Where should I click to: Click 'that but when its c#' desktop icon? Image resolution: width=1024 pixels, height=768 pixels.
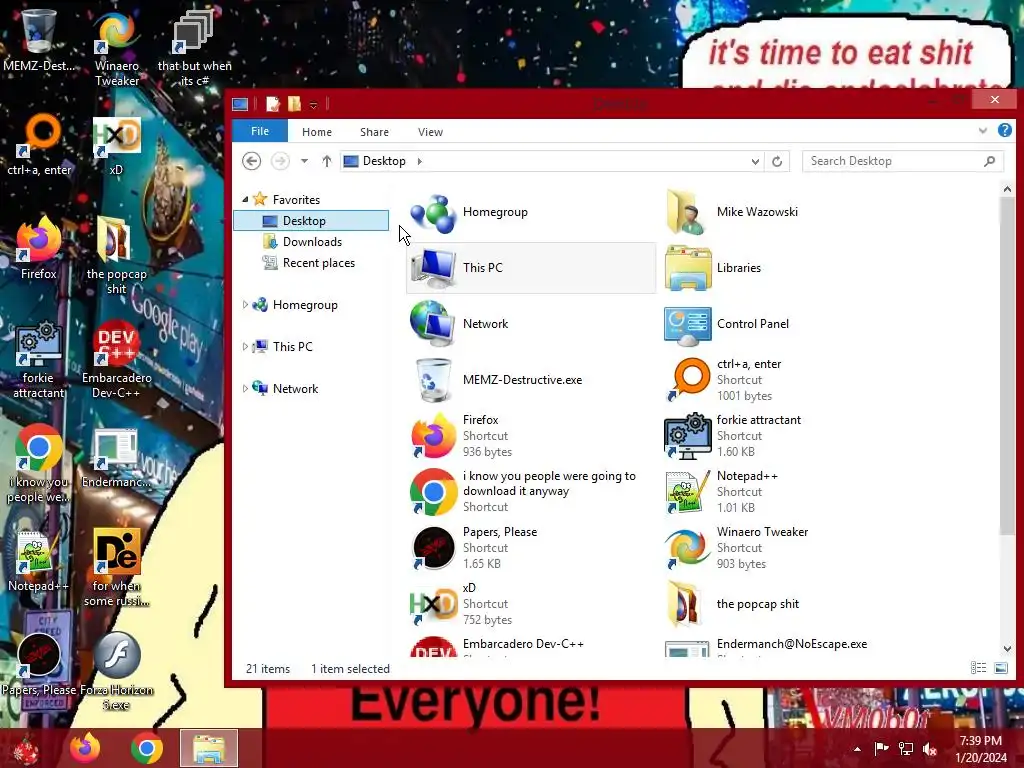(194, 49)
